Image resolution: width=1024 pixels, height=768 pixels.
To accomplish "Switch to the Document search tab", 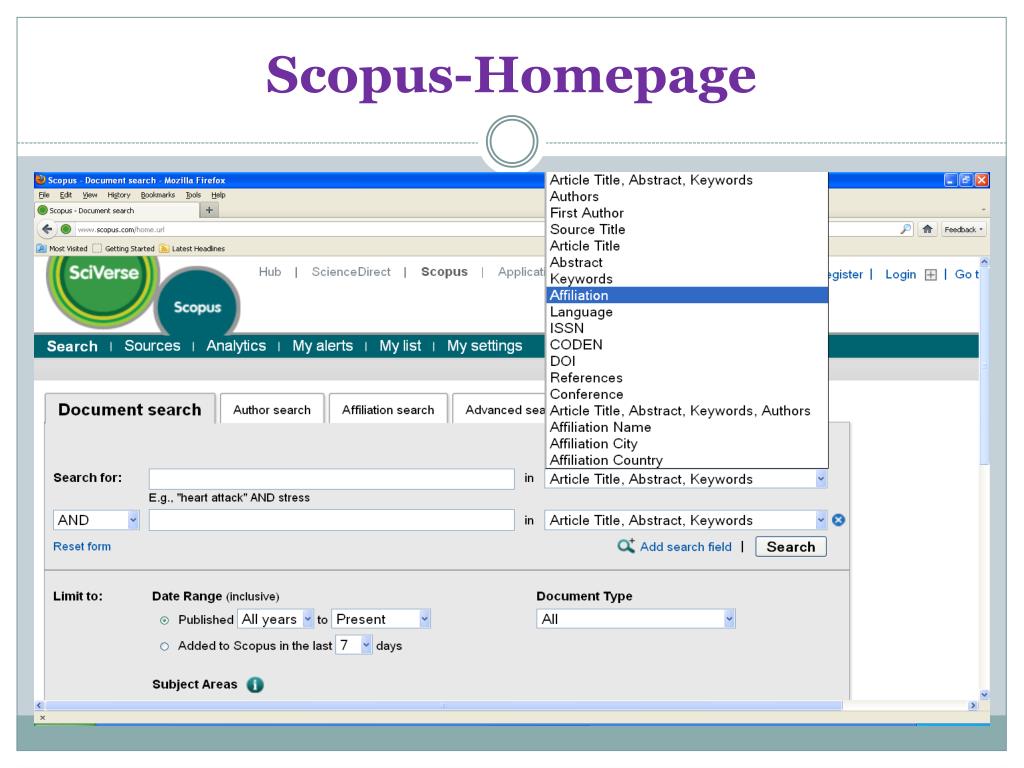I will point(130,409).
